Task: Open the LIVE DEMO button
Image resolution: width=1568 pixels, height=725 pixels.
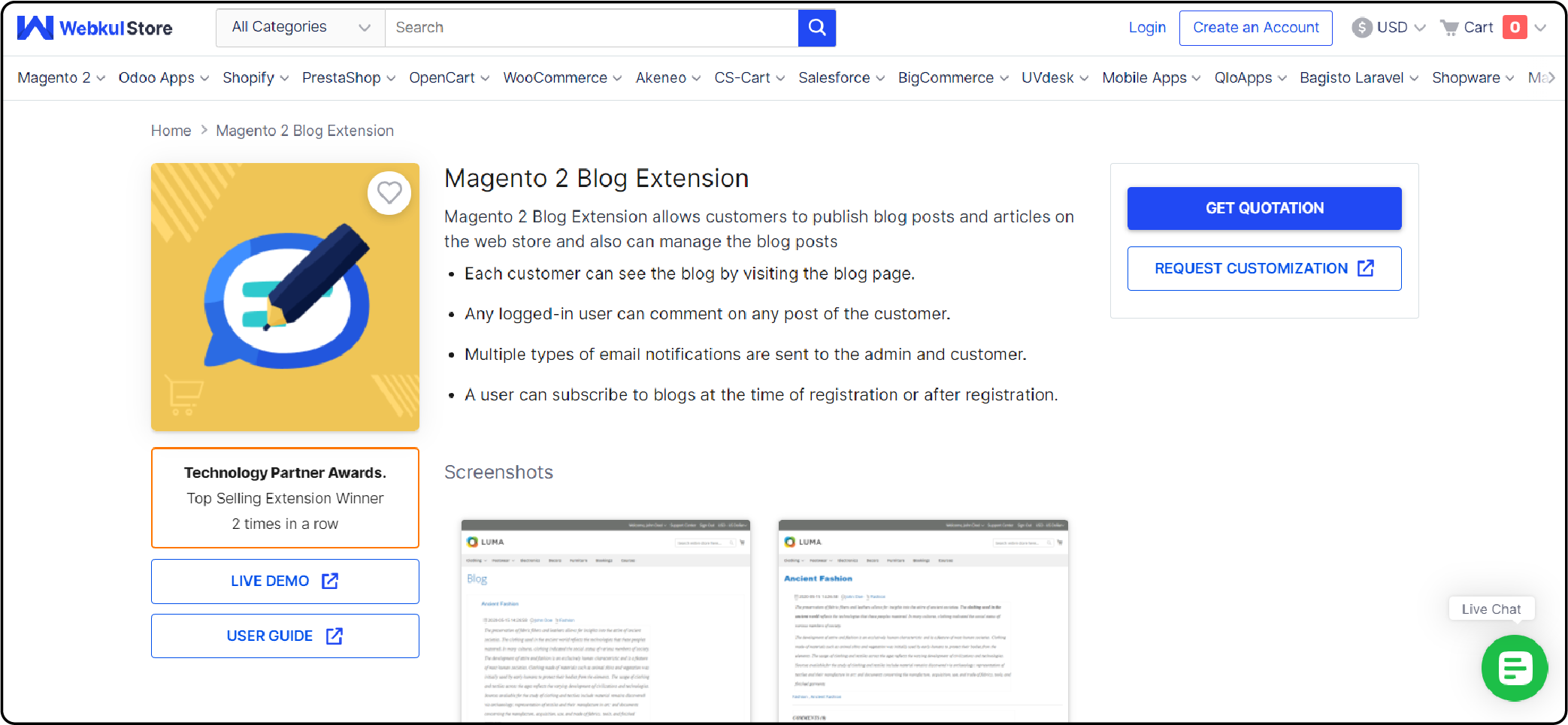Action: 285,581
